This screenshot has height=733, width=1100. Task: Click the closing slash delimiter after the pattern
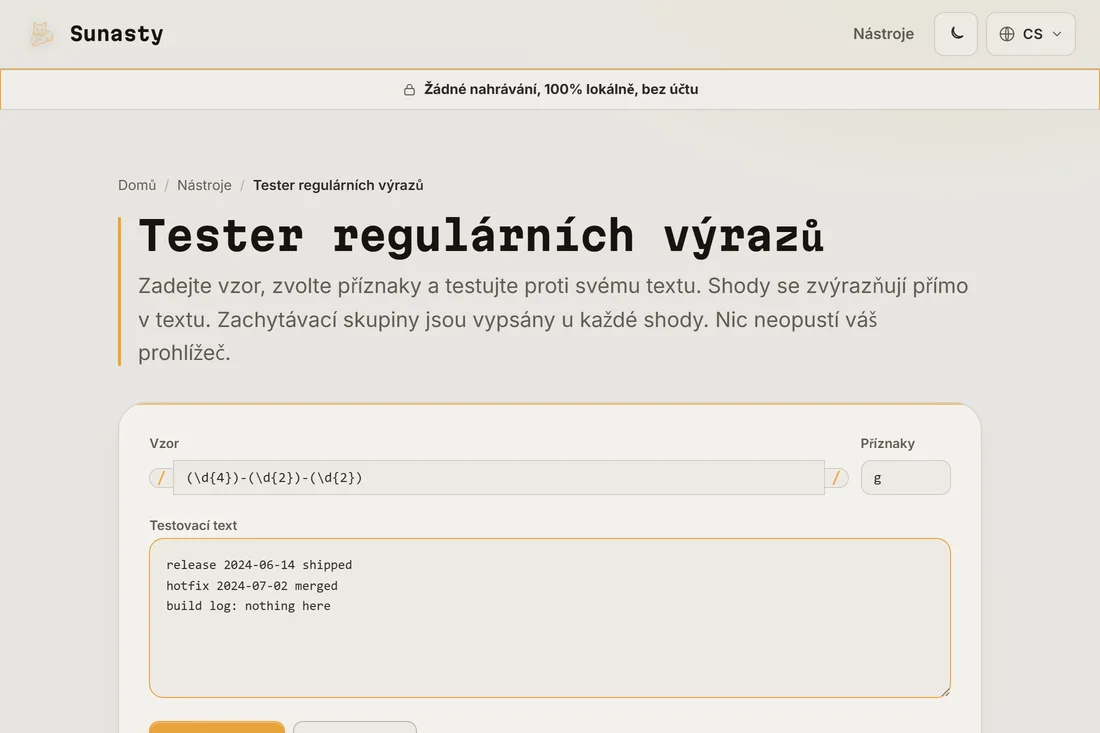836,478
